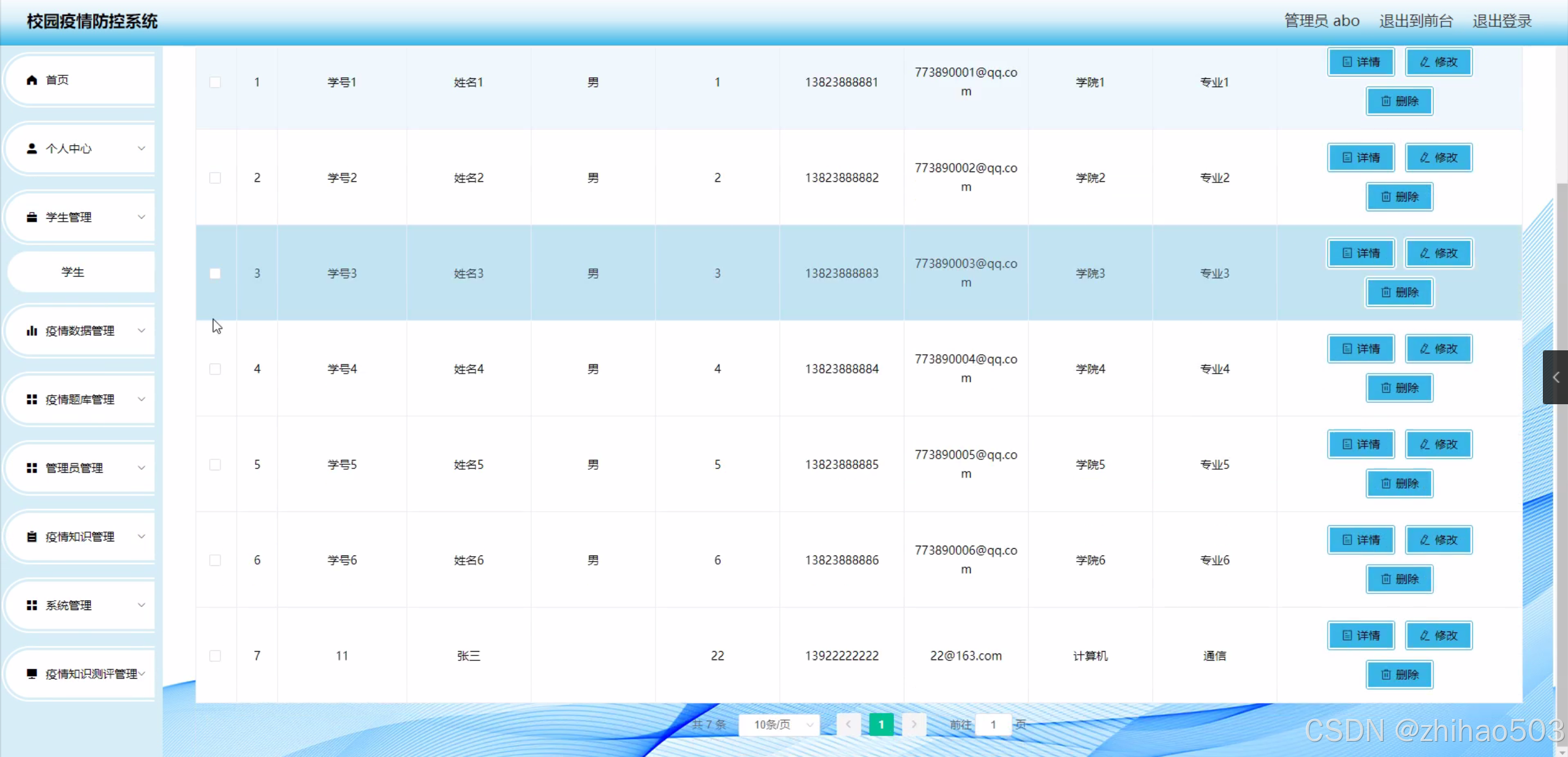Click the monitor icon for 疫情知识测评管理
The height and width of the screenshot is (757, 1568).
point(32,674)
